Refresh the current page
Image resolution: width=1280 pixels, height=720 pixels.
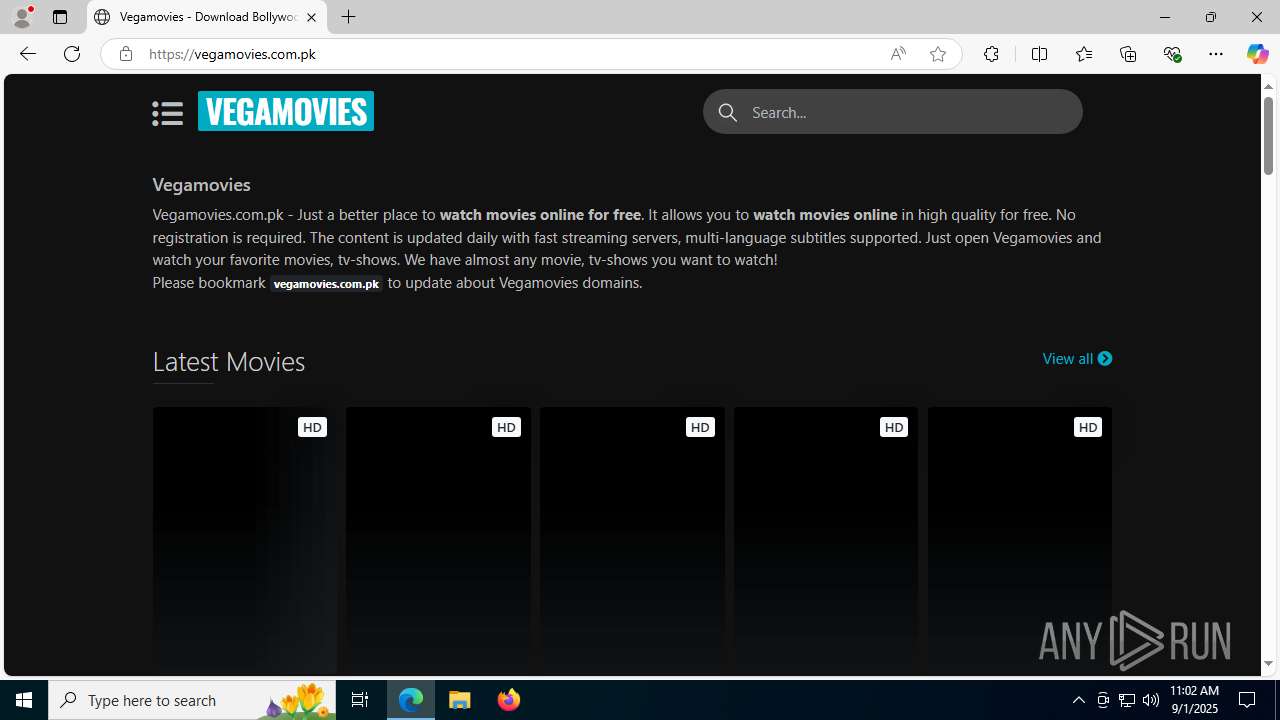coord(72,54)
